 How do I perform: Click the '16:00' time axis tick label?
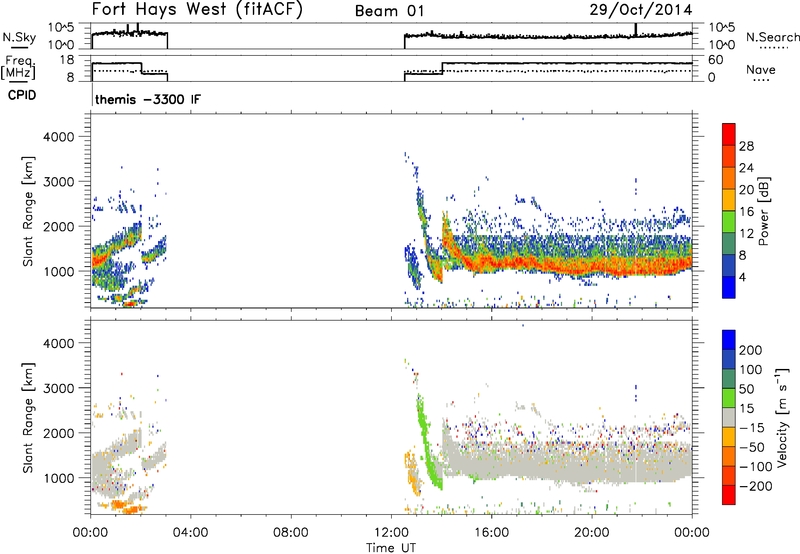point(491,533)
